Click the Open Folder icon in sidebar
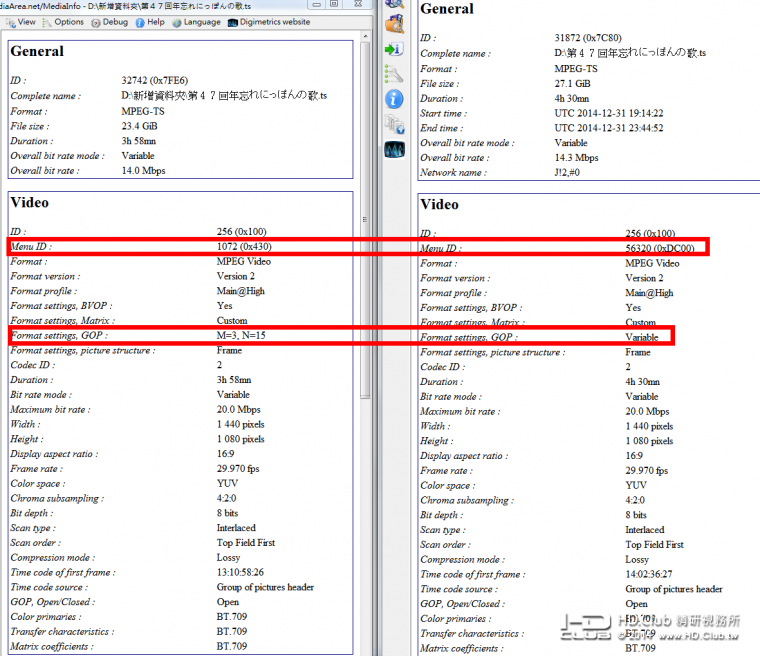This screenshot has width=760, height=656. [394, 24]
